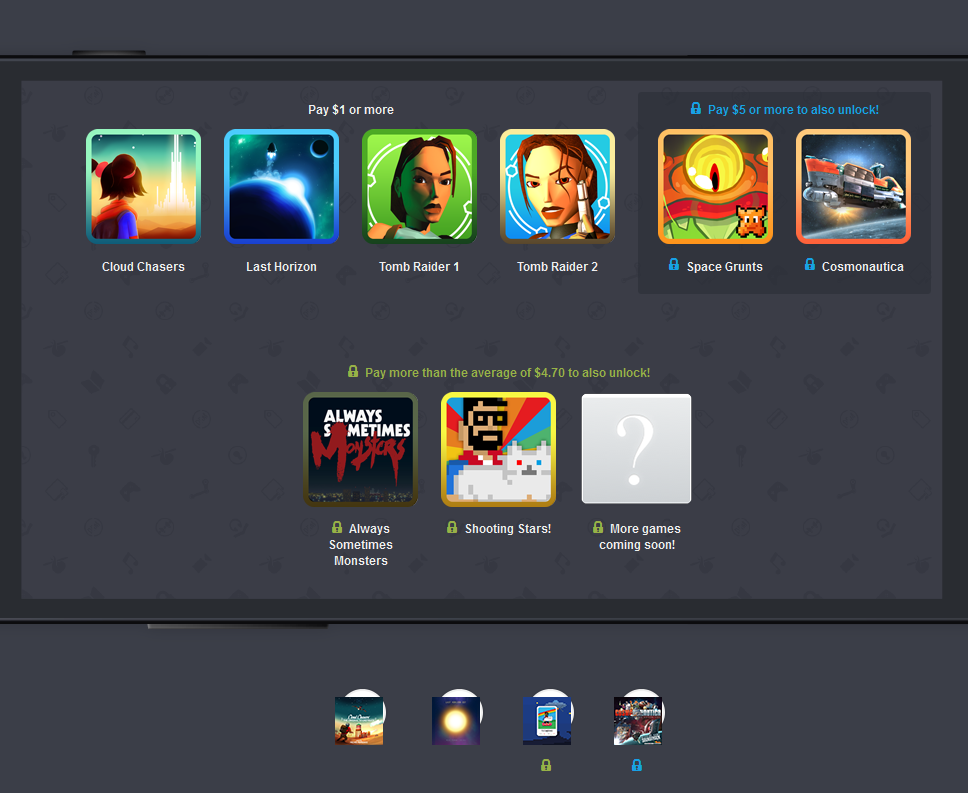This screenshot has height=793, width=968.
Task: Click the Pay $1 or more heading
Action: point(351,110)
